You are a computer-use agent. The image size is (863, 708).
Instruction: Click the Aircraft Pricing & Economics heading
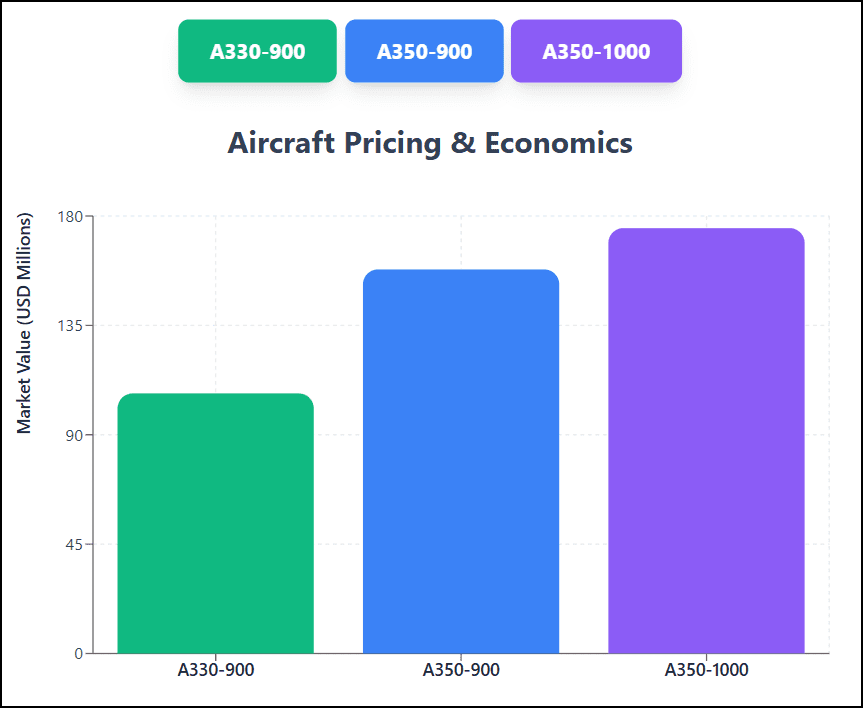(x=430, y=143)
